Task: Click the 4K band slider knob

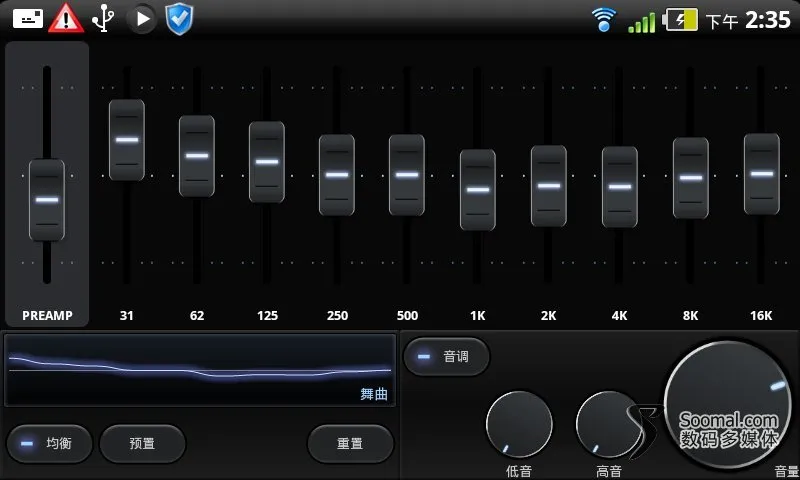Action: click(x=619, y=187)
